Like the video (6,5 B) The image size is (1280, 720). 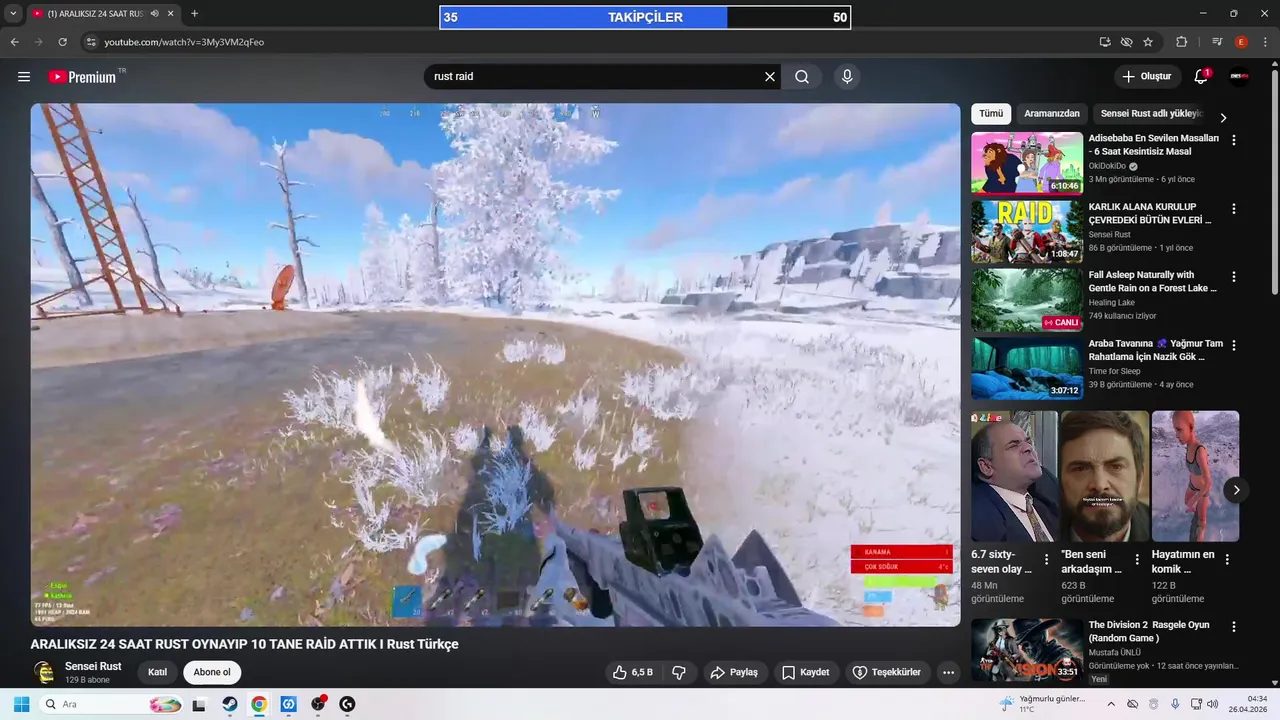point(633,672)
